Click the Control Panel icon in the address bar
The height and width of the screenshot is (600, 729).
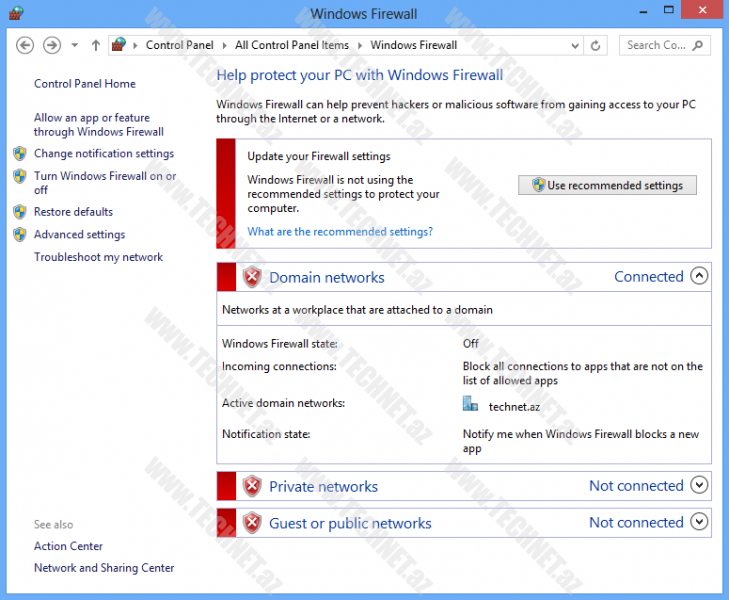click(x=119, y=45)
